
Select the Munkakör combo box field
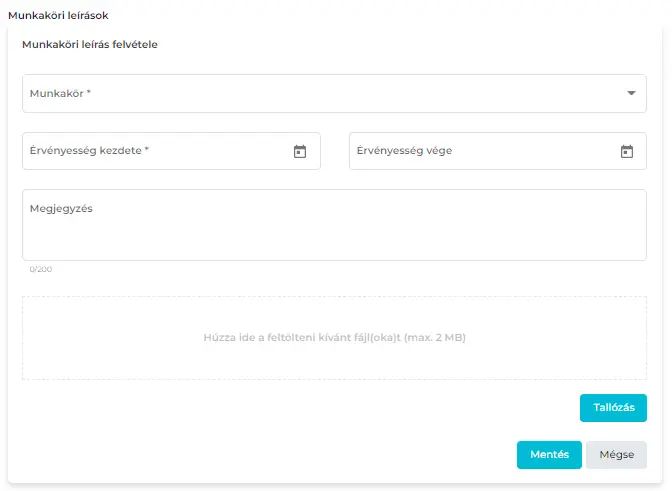[x=320, y=93]
